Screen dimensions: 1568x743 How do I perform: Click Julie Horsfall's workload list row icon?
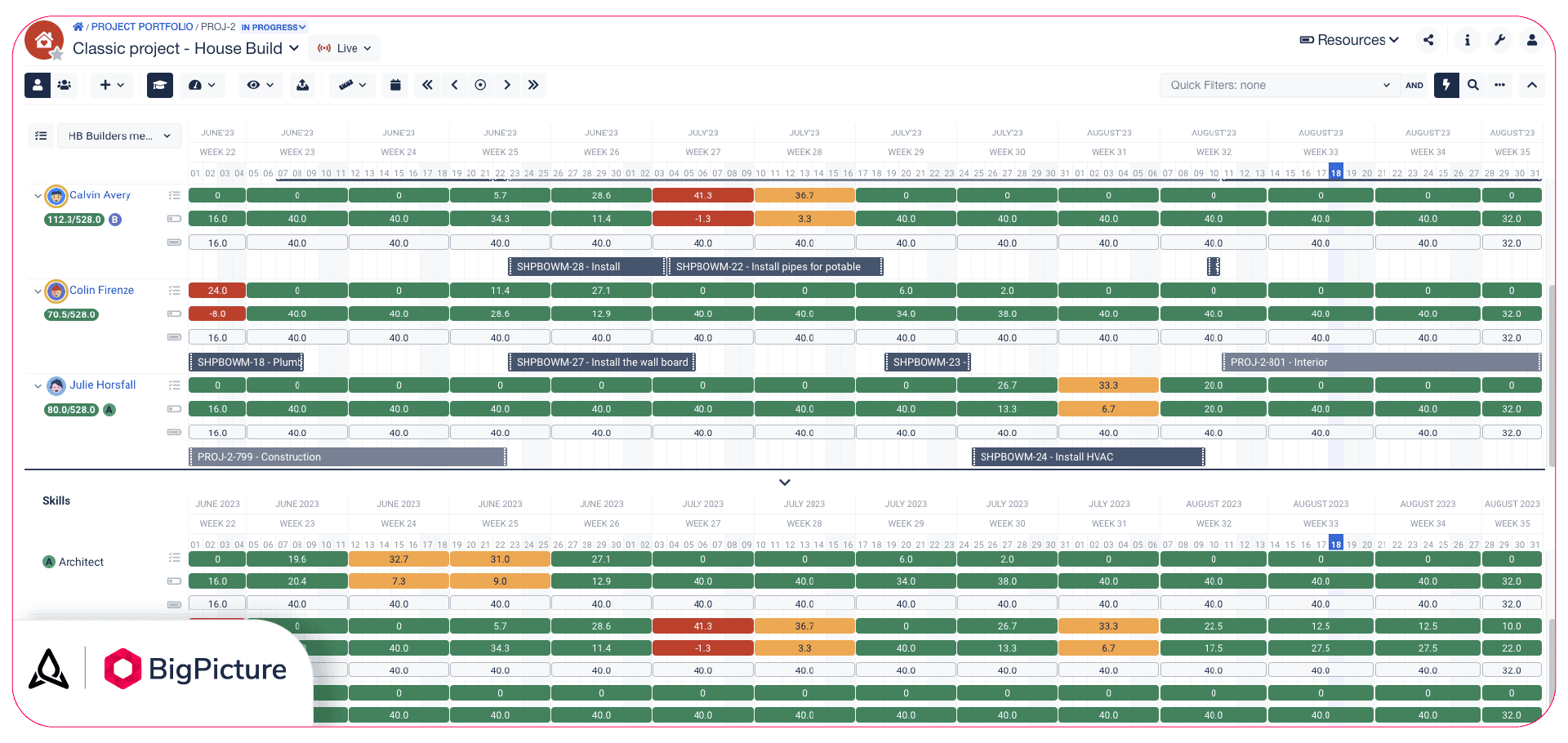pos(174,385)
